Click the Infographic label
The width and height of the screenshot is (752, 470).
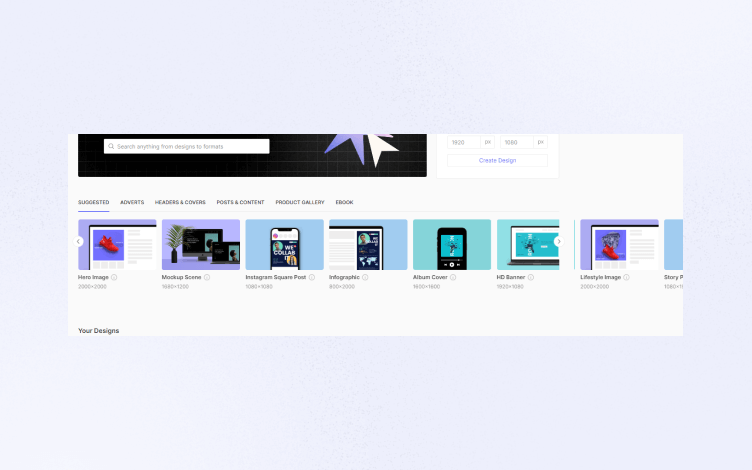(x=344, y=277)
